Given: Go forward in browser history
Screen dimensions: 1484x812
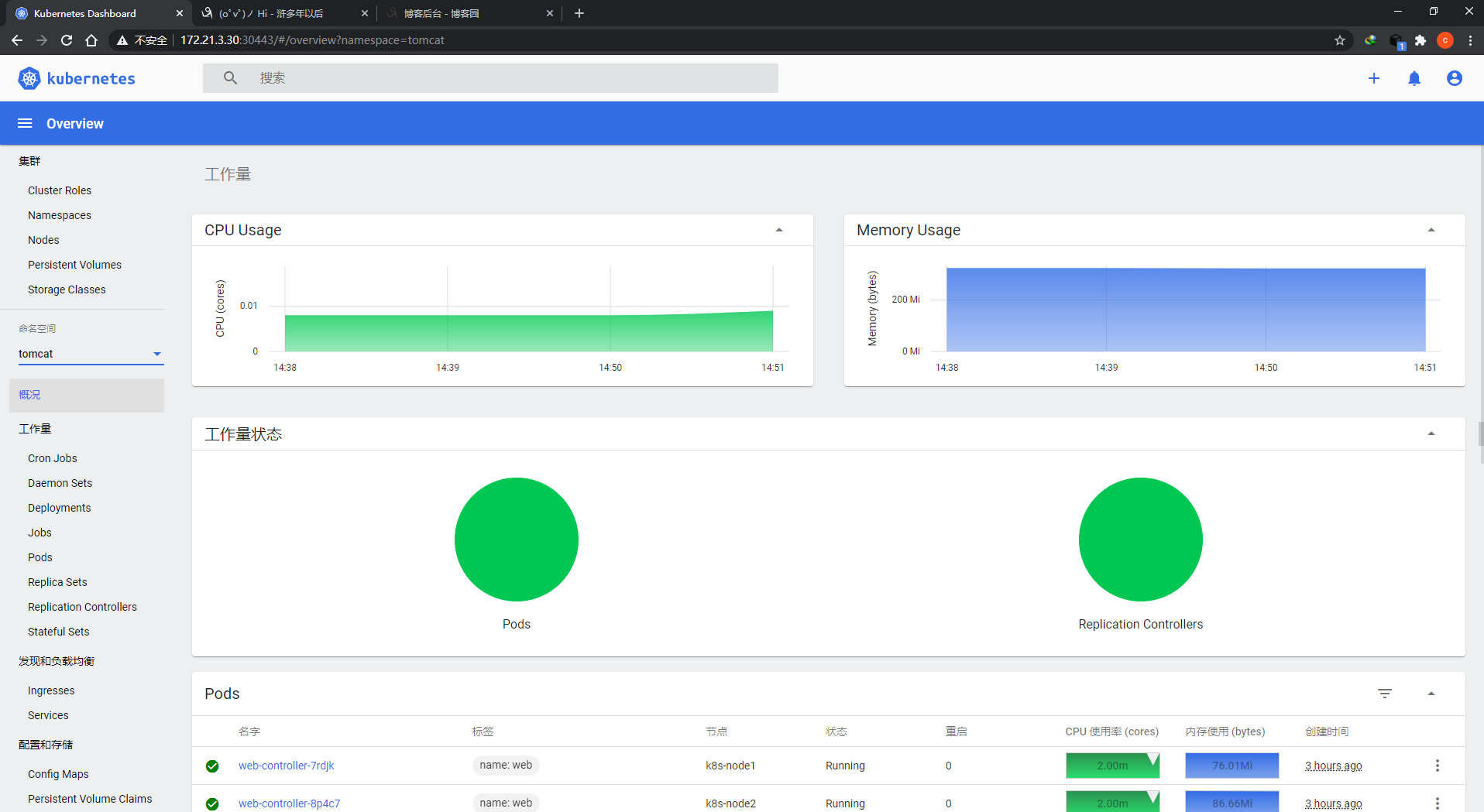Looking at the screenshot, I should pos(42,40).
